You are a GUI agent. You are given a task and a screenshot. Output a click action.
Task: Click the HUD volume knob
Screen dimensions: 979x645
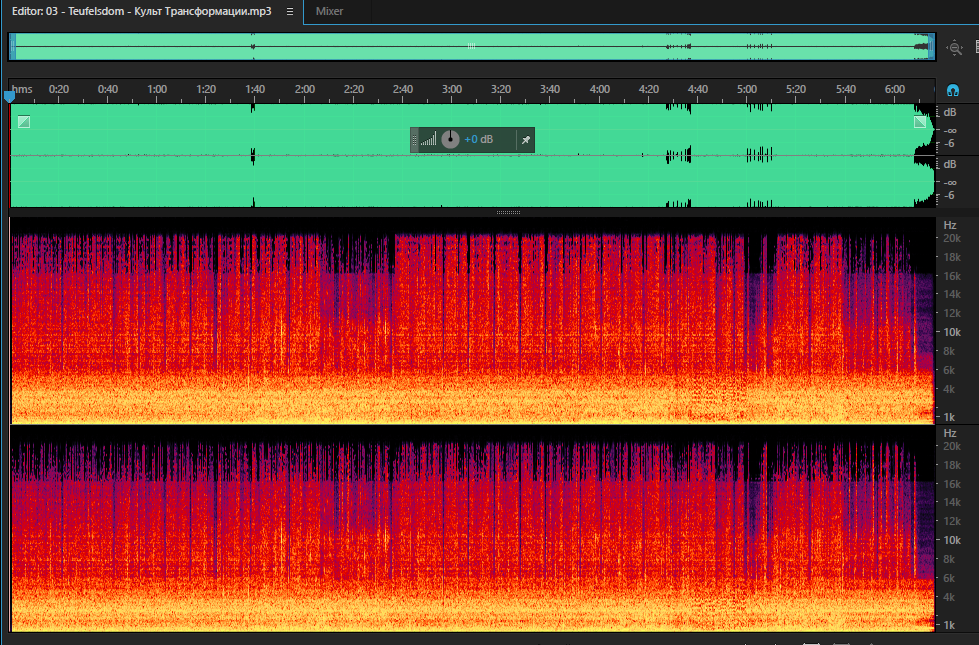(x=450, y=139)
